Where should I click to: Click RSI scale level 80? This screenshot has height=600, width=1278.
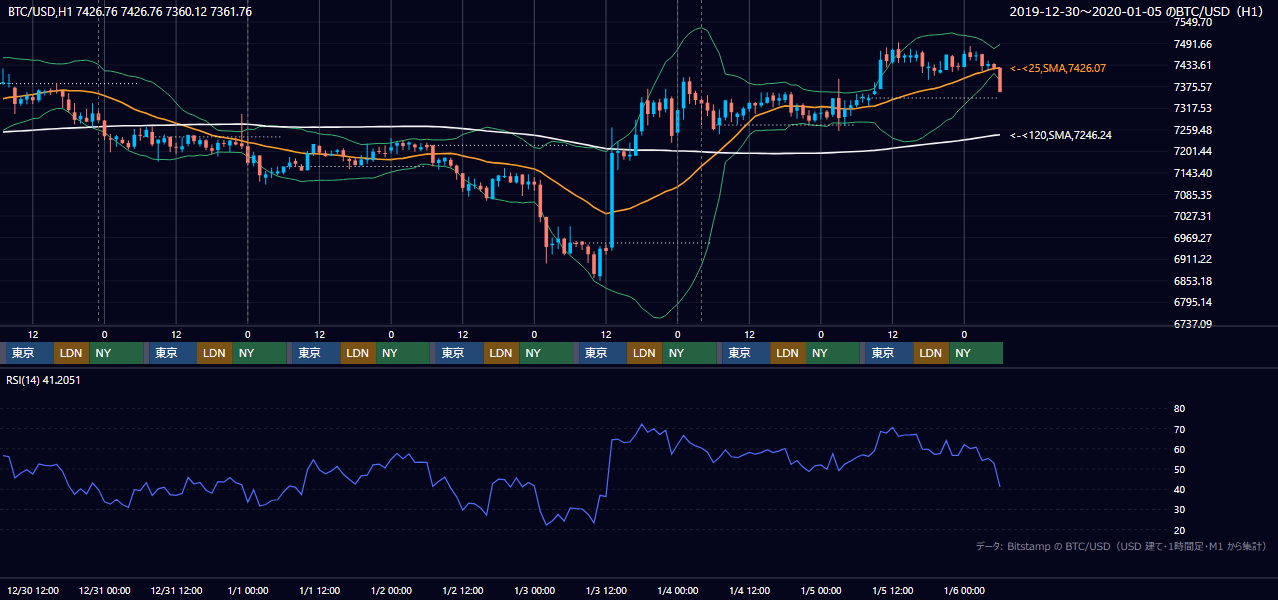(x=1179, y=409)
